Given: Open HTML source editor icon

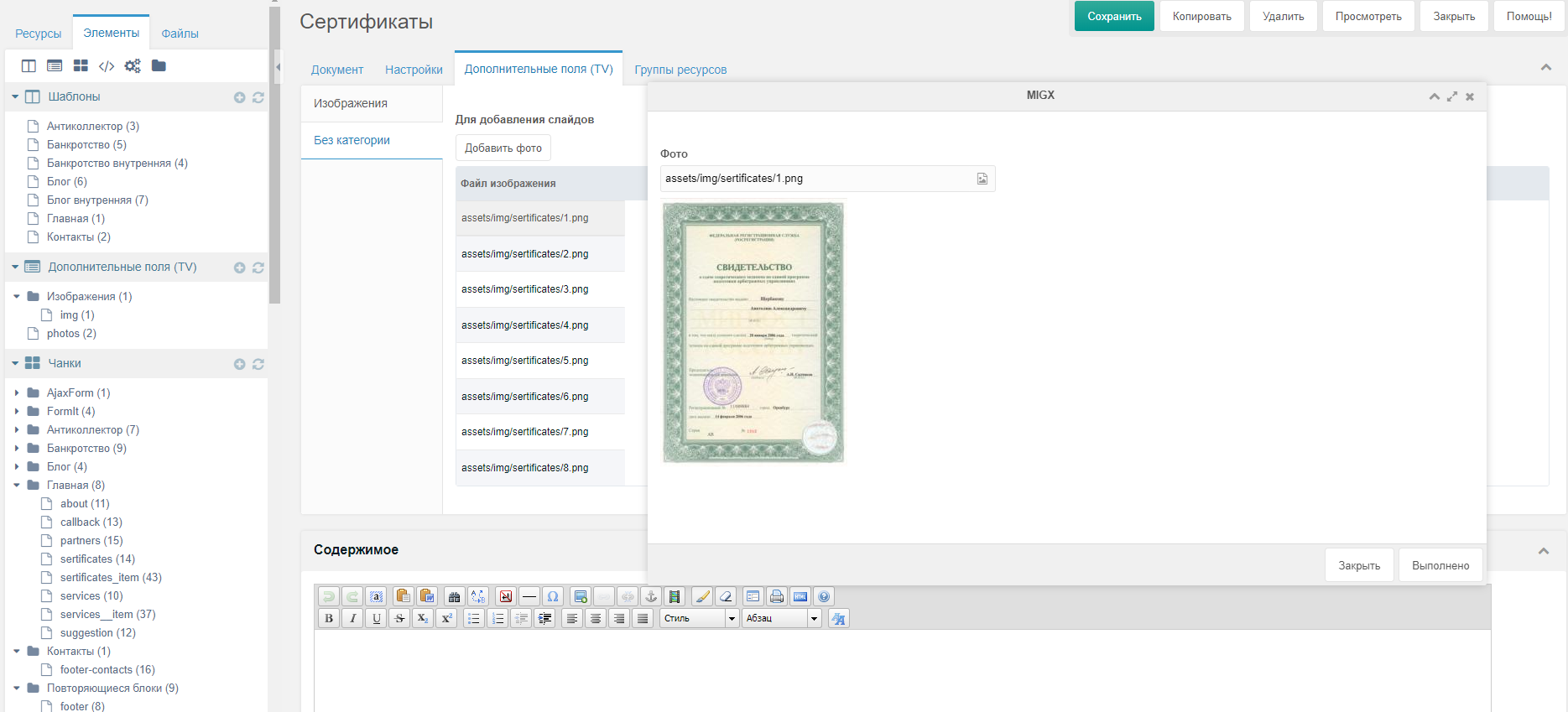Looking at the screenshot, I should [x=800, y=596].
